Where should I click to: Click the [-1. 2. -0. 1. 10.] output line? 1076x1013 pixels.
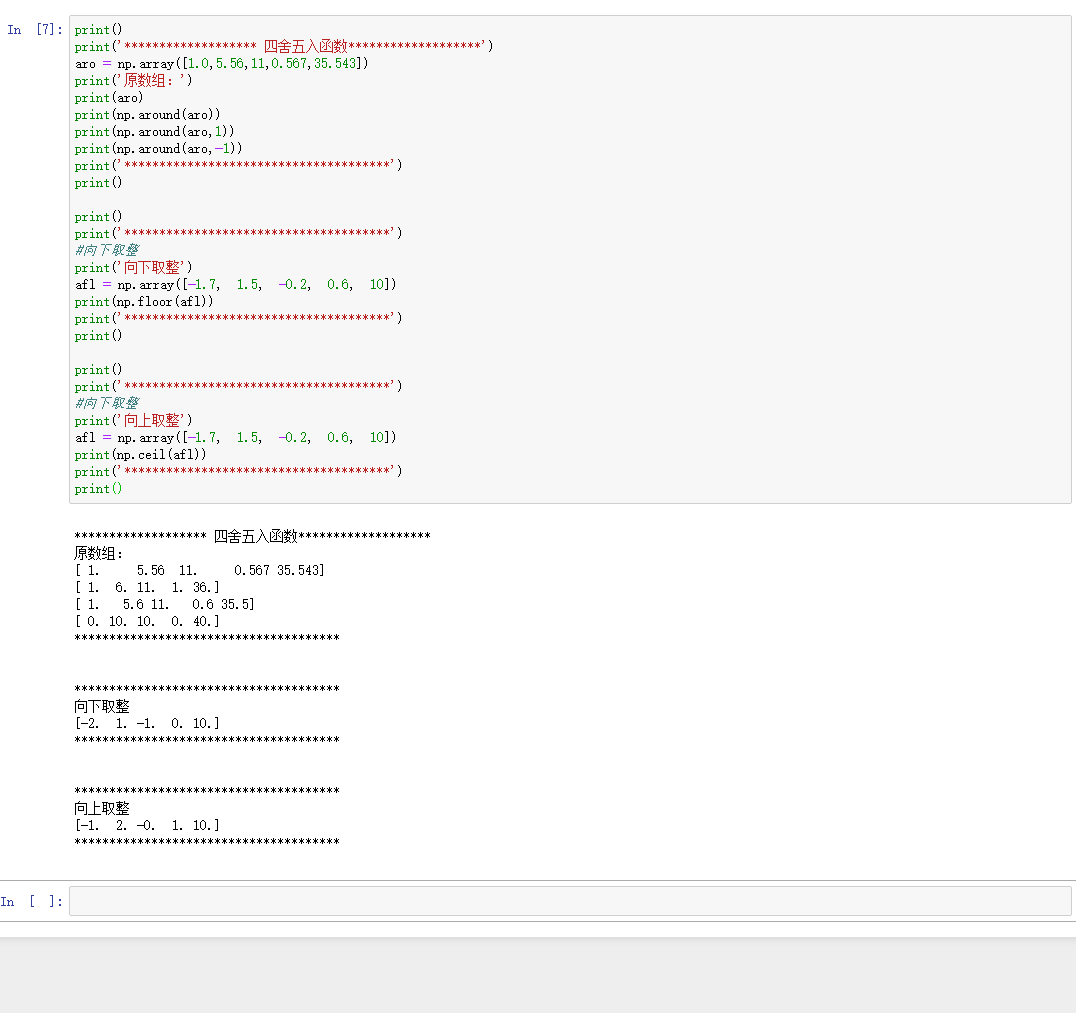click(x=143, y=825)
